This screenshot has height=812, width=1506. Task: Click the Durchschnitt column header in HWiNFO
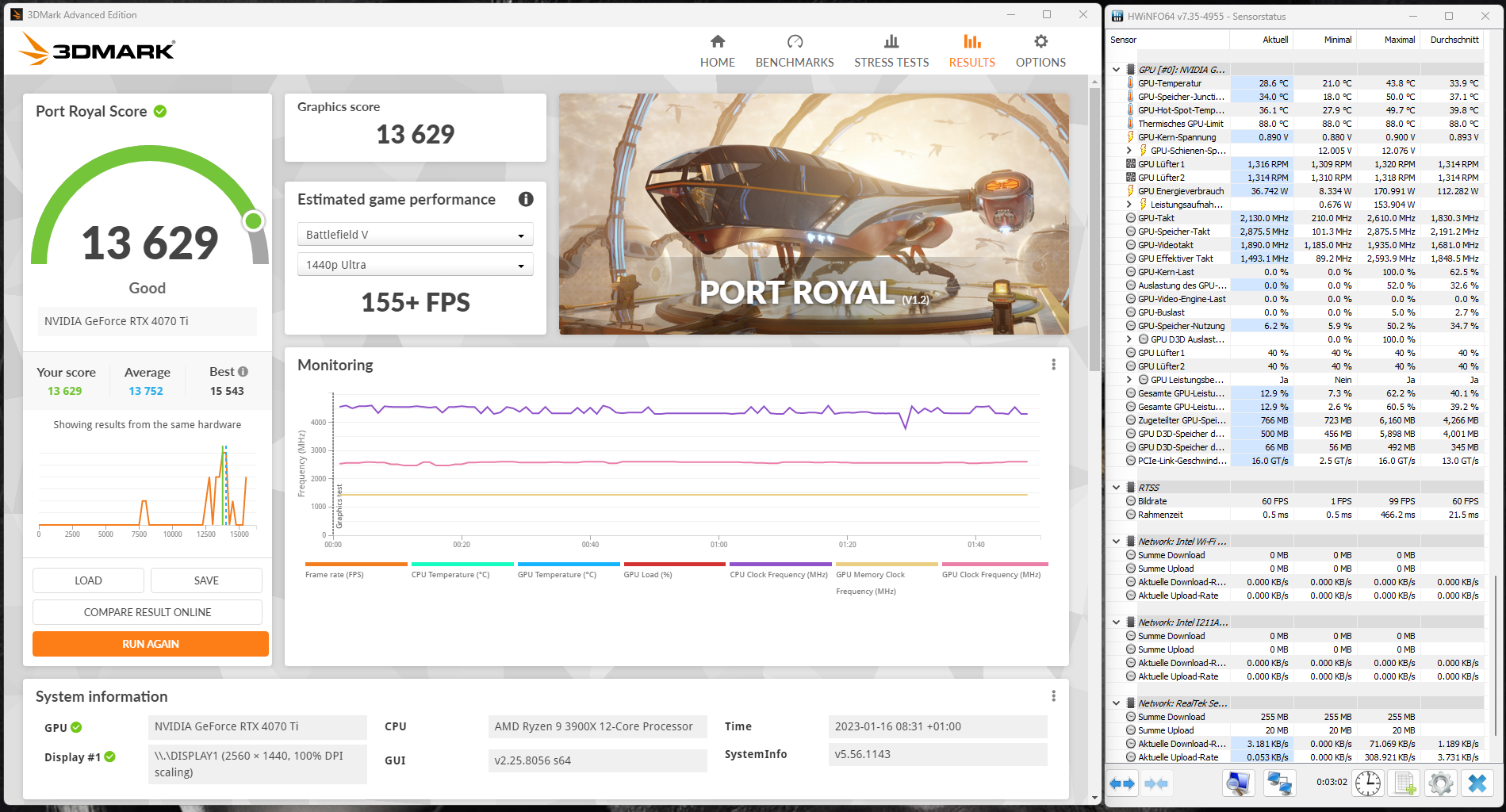[x=1452, y=40]
